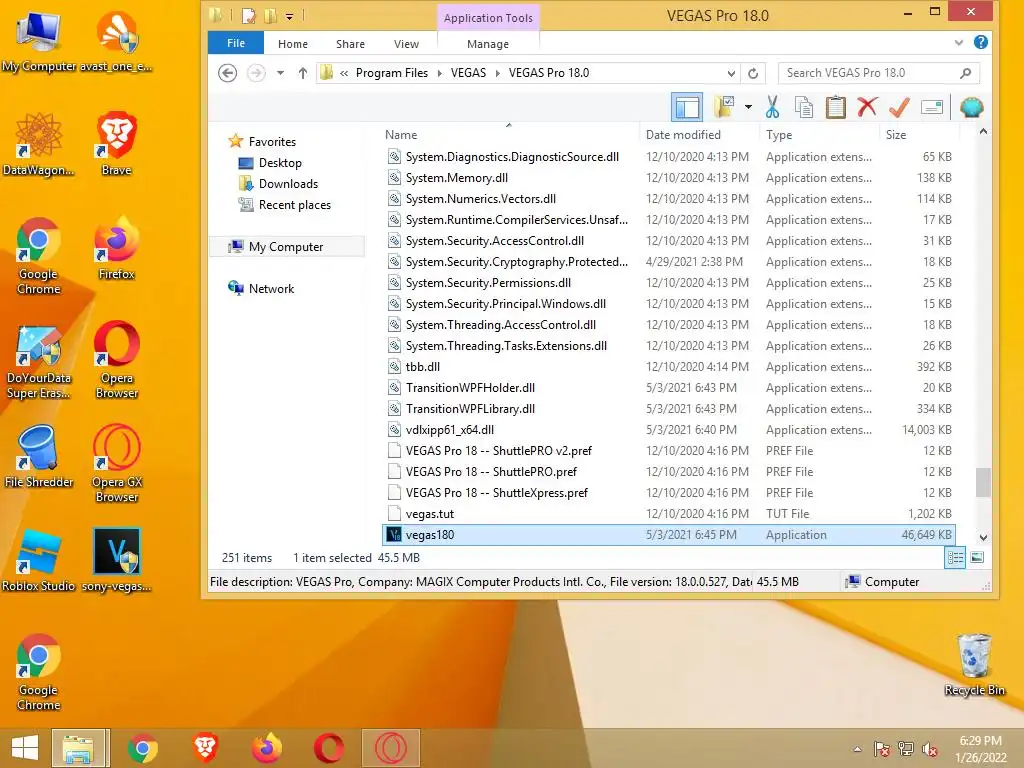This screenshot has width=1024, height=768.
Task: Open the View ribbon tab
Action: click(406, 44)
